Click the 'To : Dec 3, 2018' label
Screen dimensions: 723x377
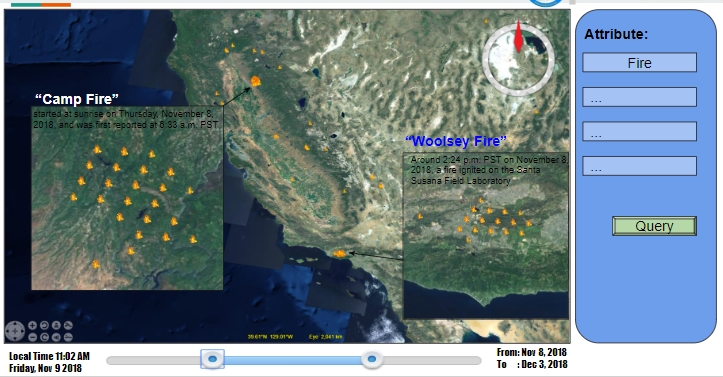(532, 365)
